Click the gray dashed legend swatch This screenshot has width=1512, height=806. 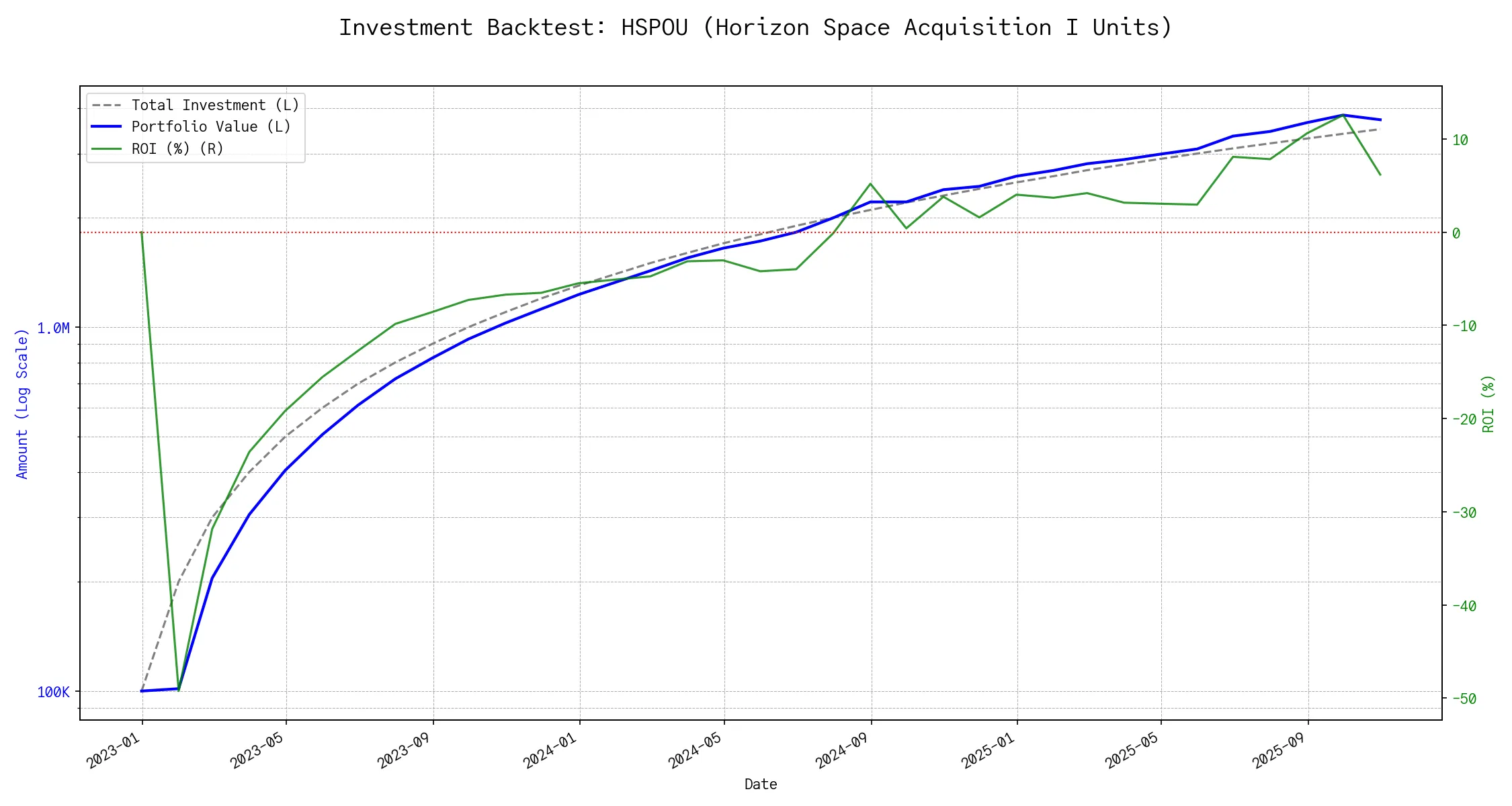106,105
